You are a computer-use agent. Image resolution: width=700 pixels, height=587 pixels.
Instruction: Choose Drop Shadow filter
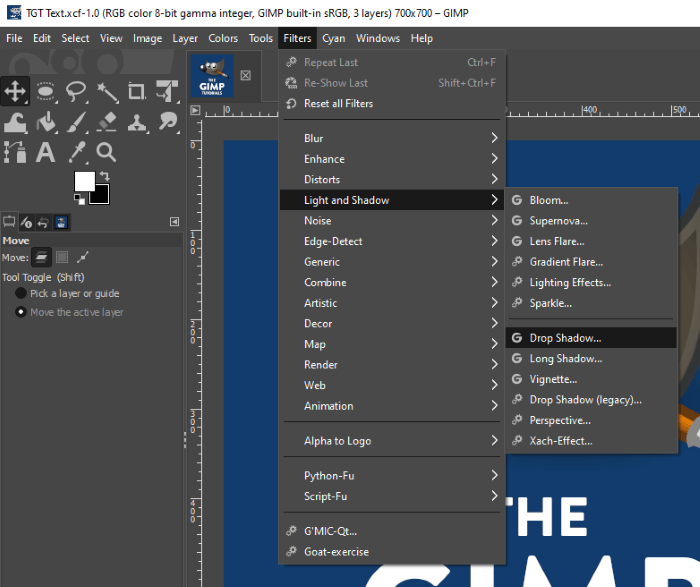coord(591,338)
